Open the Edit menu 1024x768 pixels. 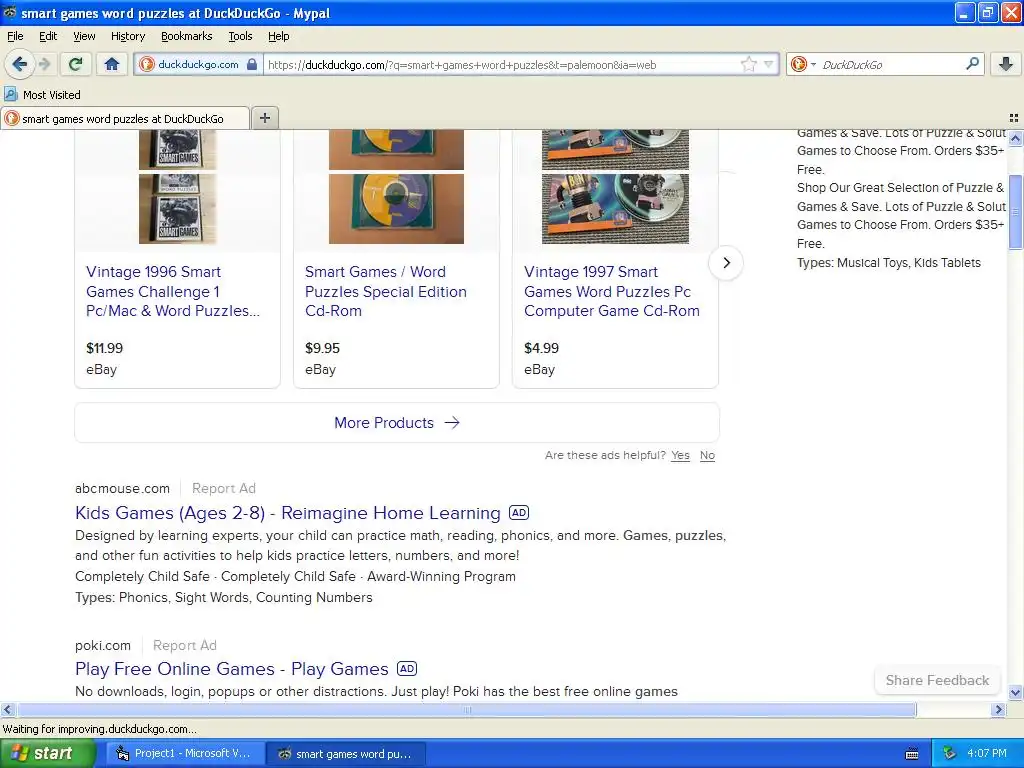48,37
